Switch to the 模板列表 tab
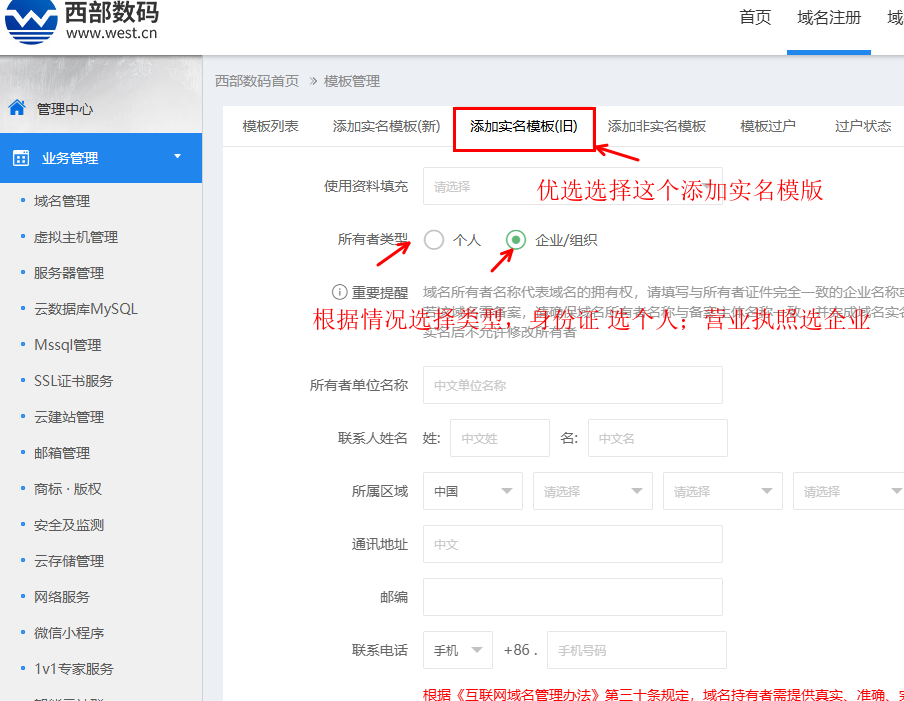Viewport: 904px width, 701px height. [269, 127]
